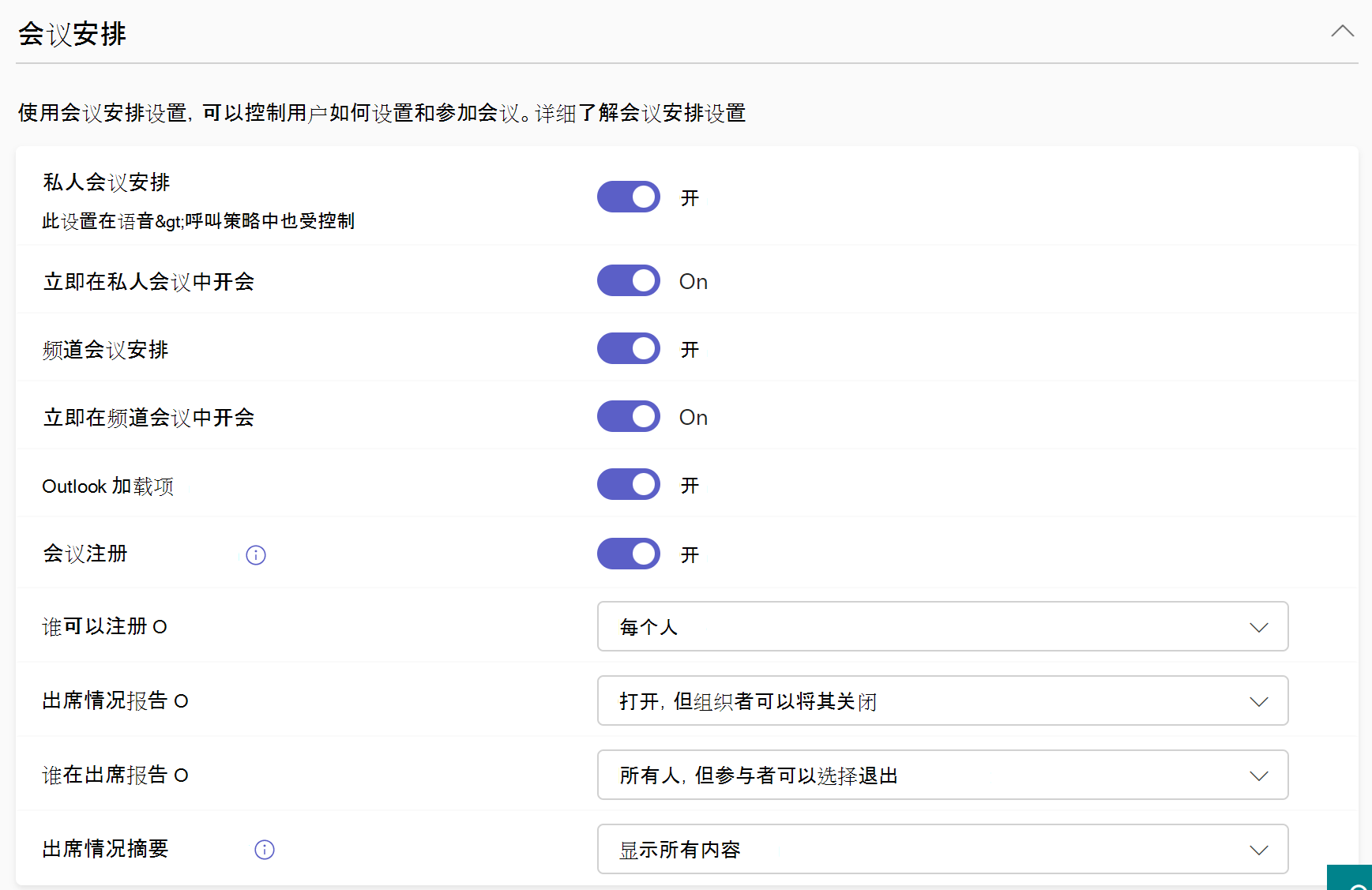Screen dimensions: 1372x890
Task: Collapse the 会议安排 section chevron
Action: 1342,32
